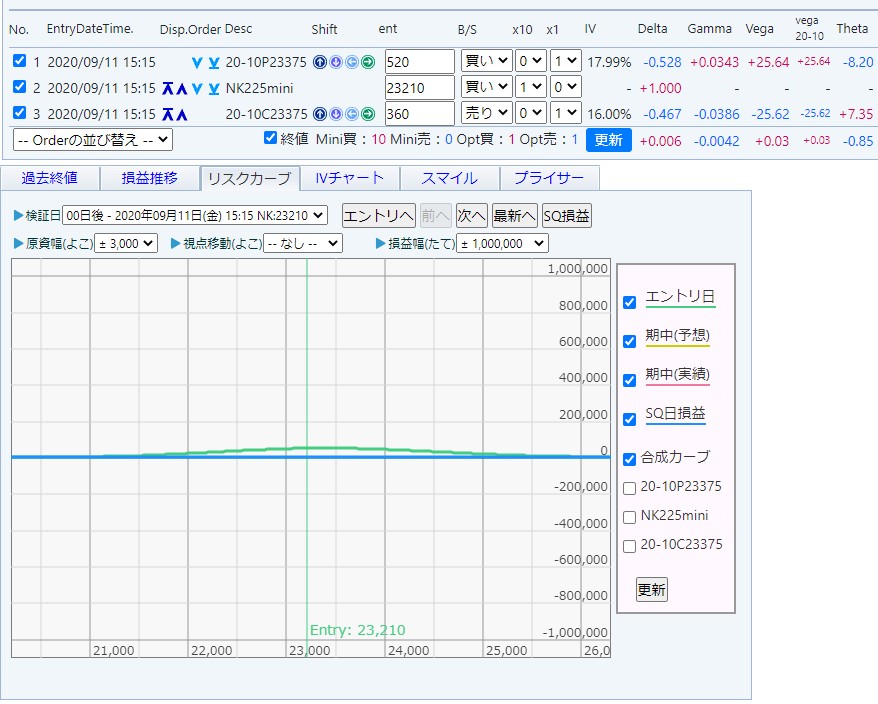
Task: Move row 1 order down one step
Action: click(x=197, y=62)
